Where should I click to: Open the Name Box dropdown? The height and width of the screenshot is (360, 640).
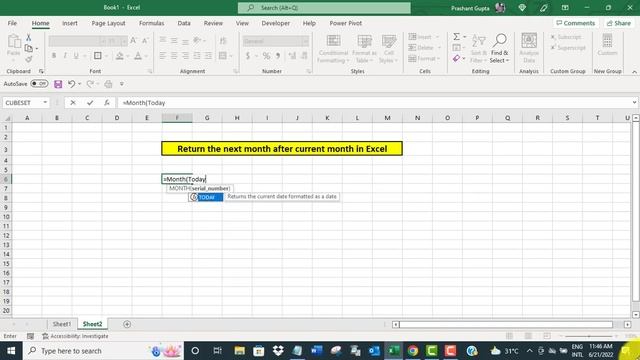tap(45, 103)
